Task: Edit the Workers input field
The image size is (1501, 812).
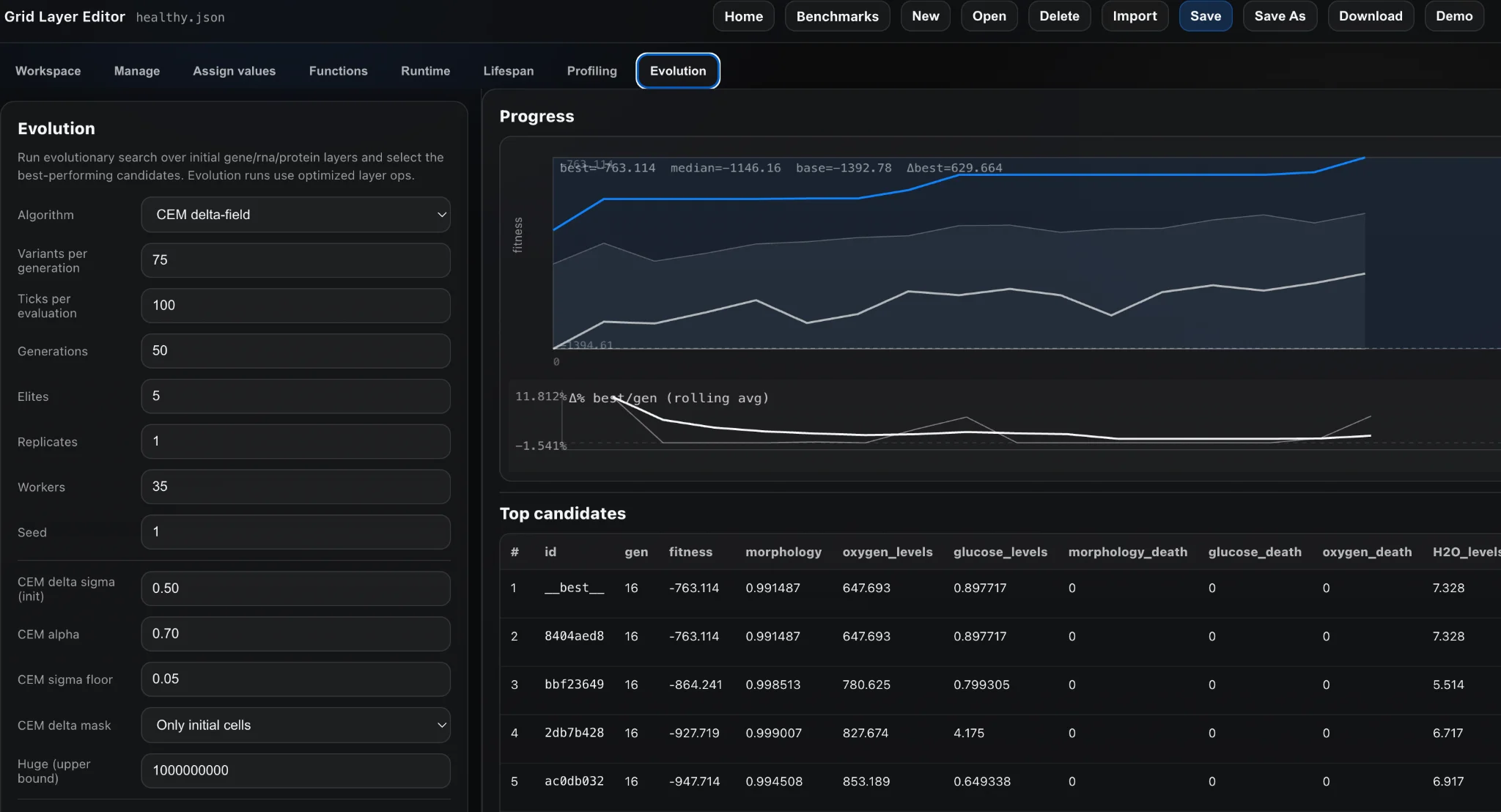Action: pos(295,487)
